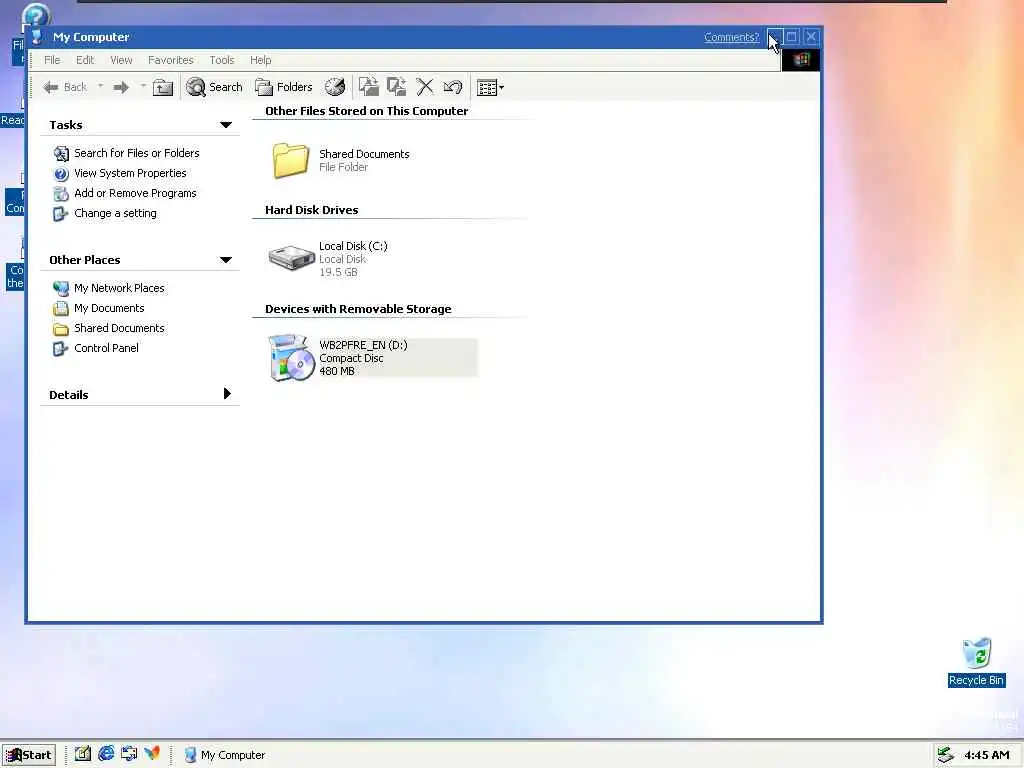Go up one folder level
This screenshot has height=768, width=1024.
click(163, 87)
